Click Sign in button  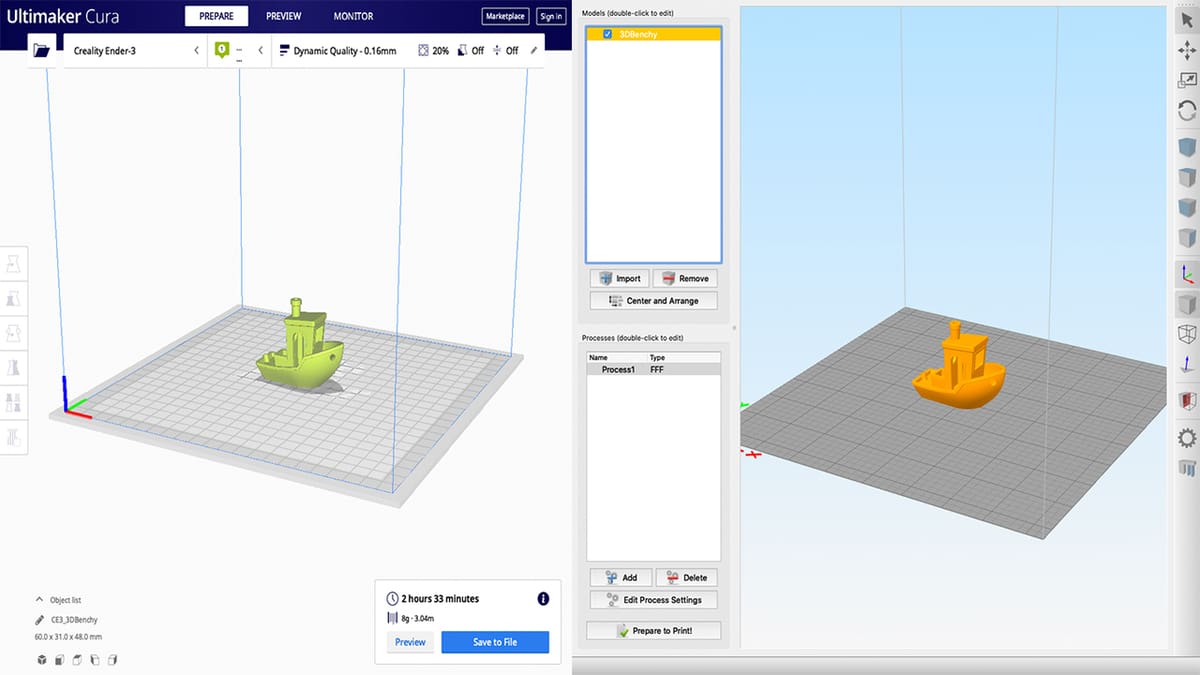click(x=550, y=17)
